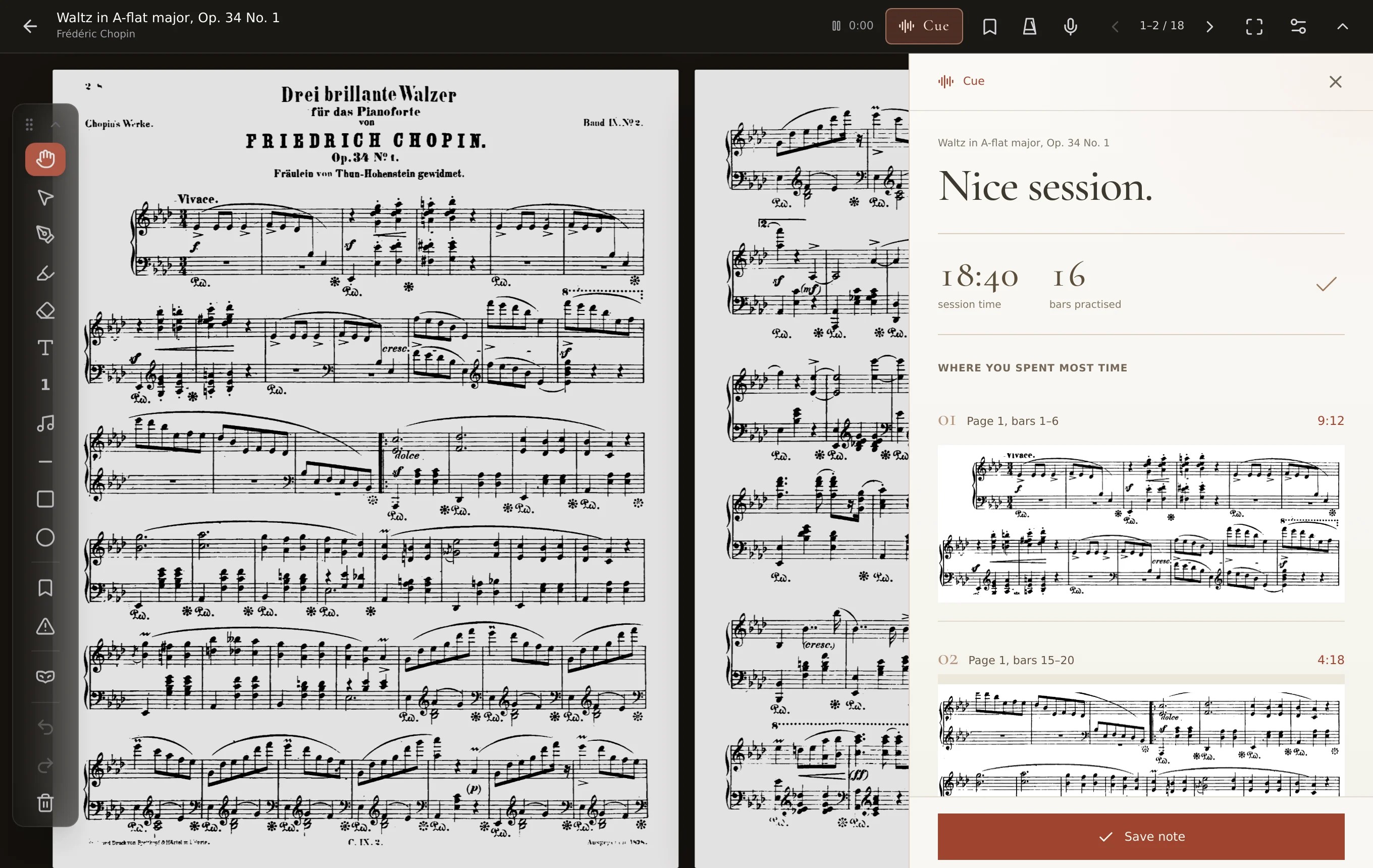This screenshot has height=868, width=1373.
Task: Grab the toolbar drag handle dots
Action: [29, 124]
